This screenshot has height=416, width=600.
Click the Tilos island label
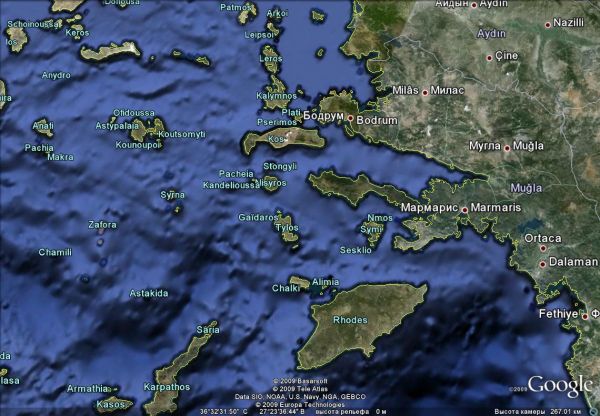tap(287, 228)
